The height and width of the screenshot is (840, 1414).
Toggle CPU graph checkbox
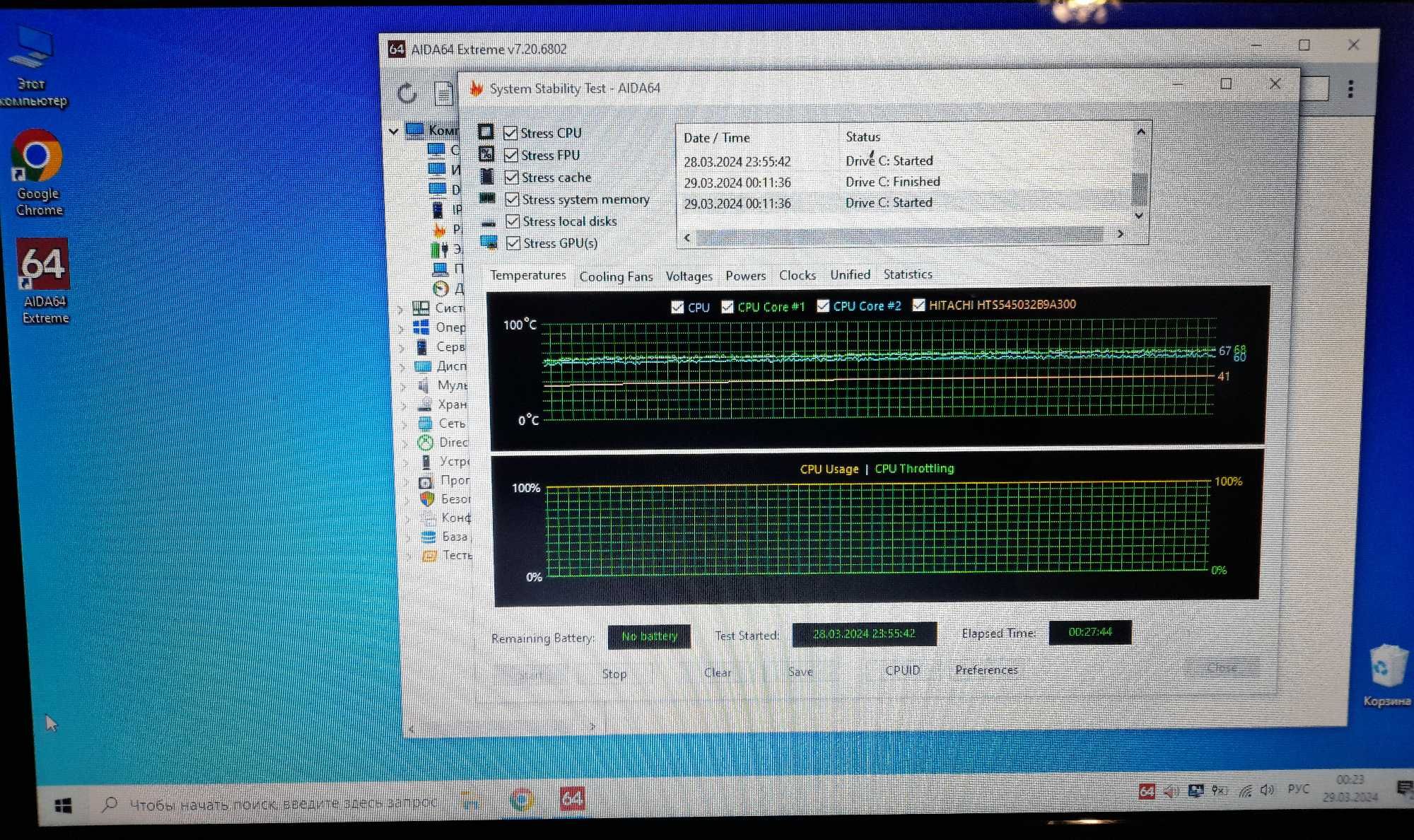677,307
